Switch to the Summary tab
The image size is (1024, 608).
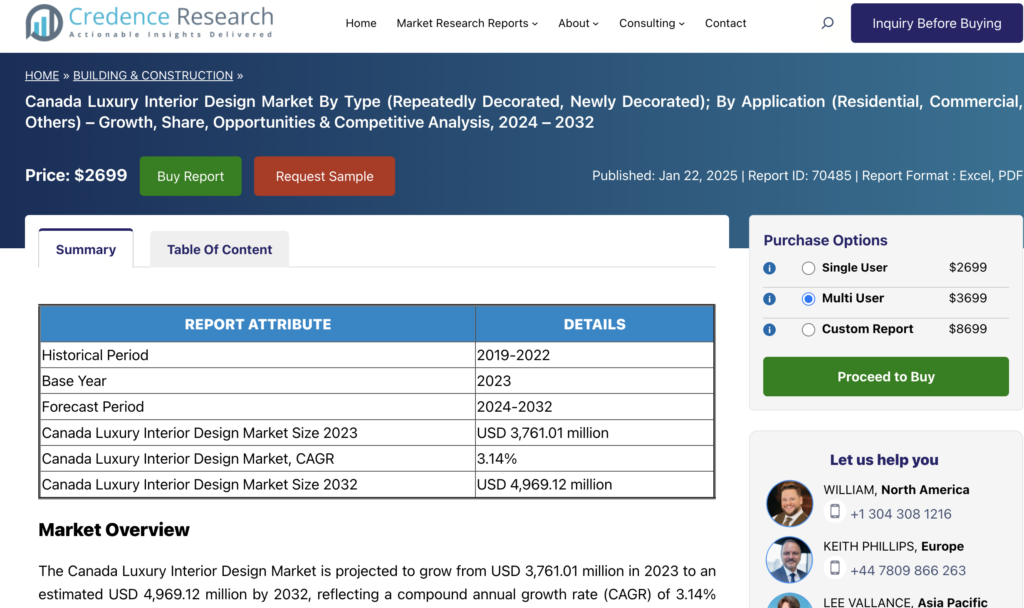coord(86,249)
